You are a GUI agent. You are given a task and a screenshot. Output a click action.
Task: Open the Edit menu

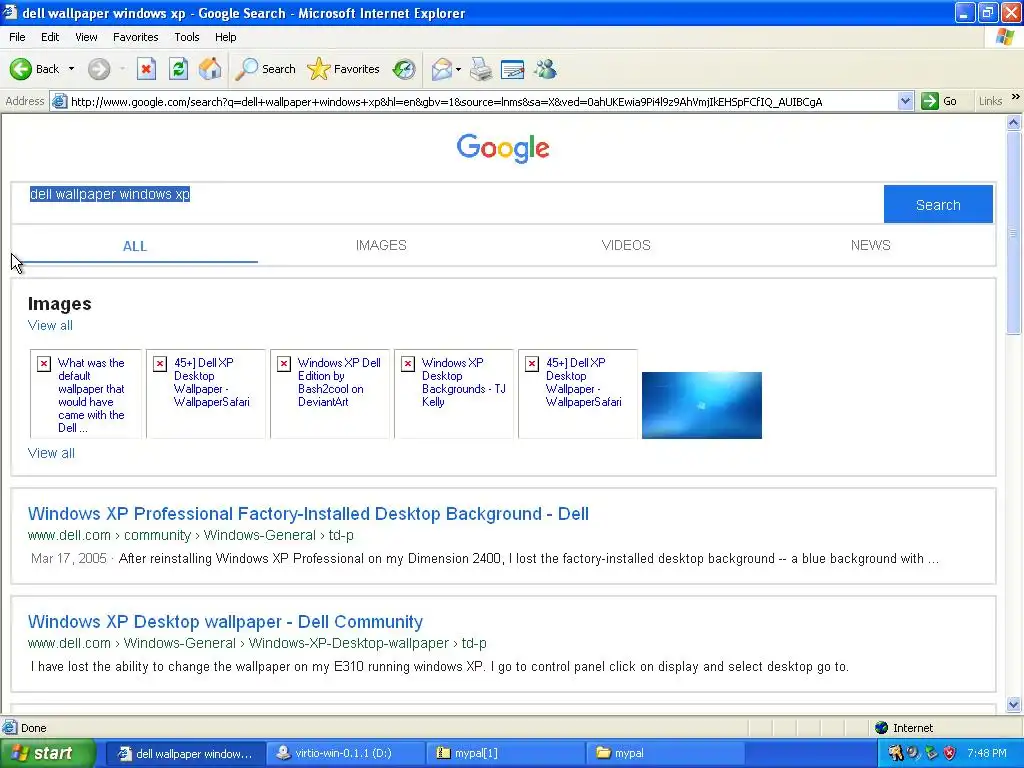click(50, 37)
